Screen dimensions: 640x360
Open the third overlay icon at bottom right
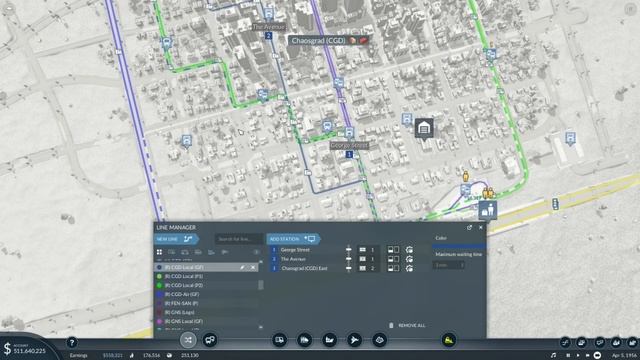pos(599,342)
